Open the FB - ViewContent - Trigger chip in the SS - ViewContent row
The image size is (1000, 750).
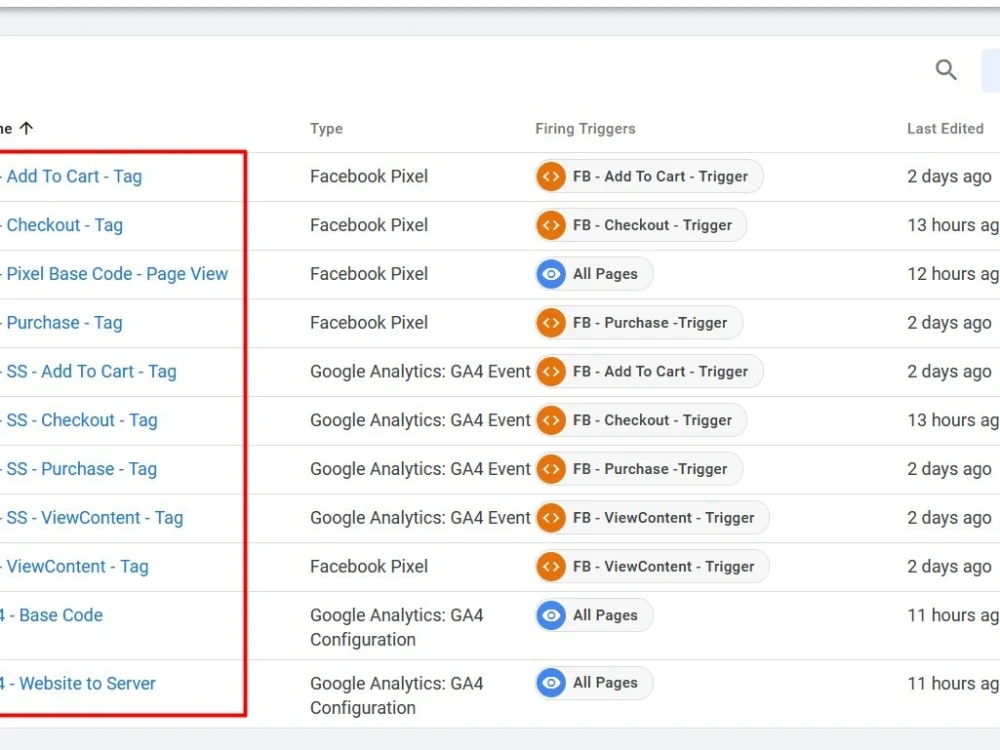tap(652, 518)
